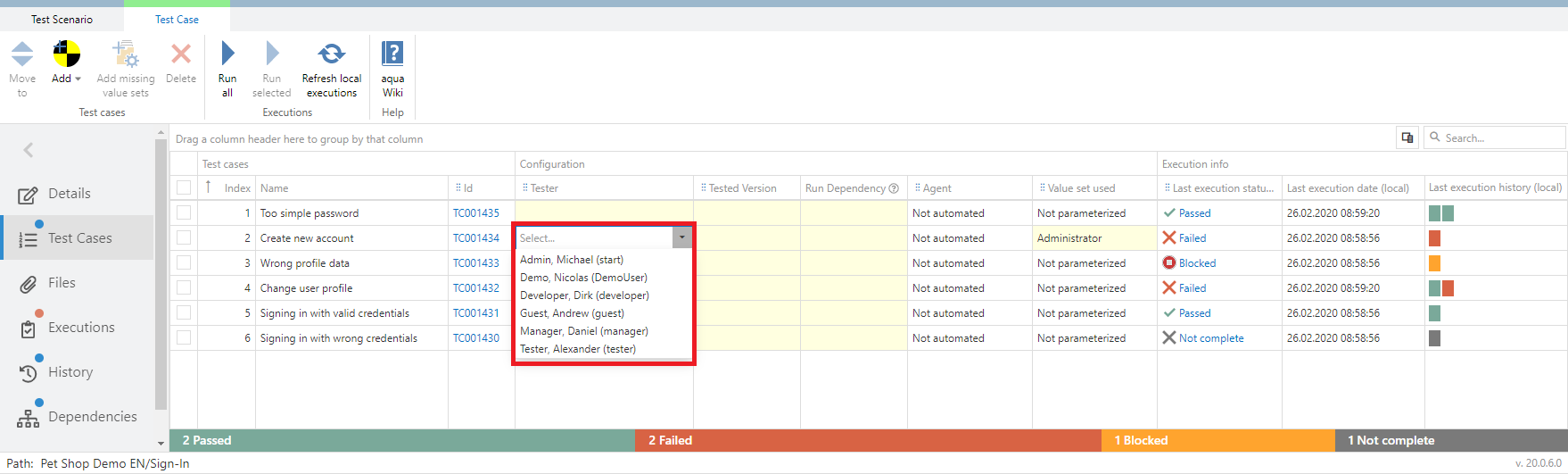Collapse the left sidebar with back arrow
The image size is (1568, 474).
coord(29,150)
